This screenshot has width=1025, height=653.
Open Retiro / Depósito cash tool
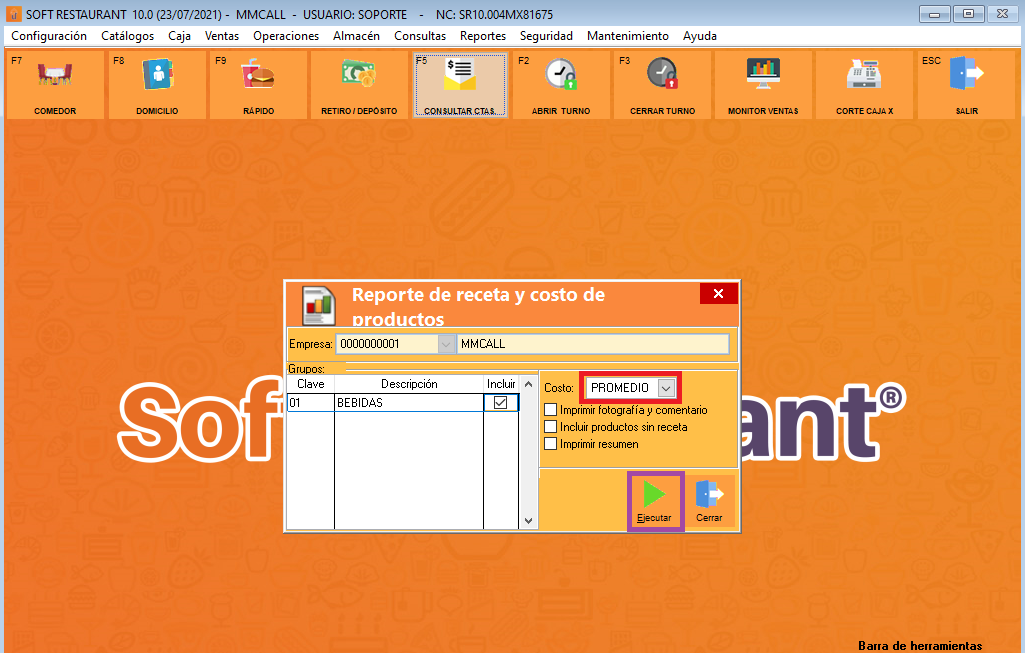click(x=359, y=85)
